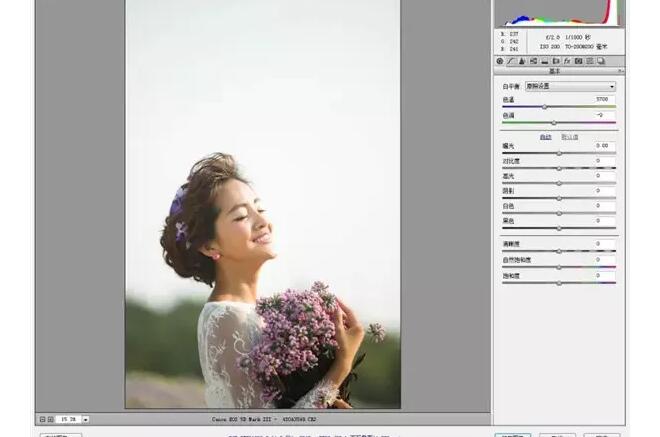Image resolution: width=660 pixels, height=437 pixels.
Task: Open the Effects (fx) panel icon
Action: click(566, 61)
